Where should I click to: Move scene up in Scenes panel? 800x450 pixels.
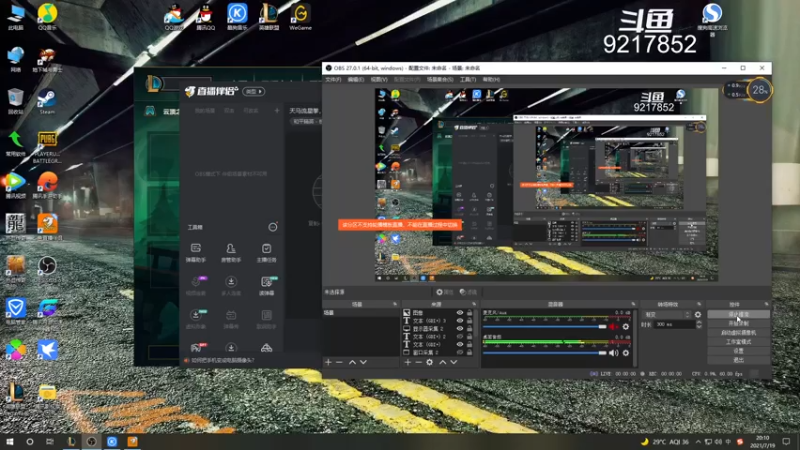tap(352, 362)
